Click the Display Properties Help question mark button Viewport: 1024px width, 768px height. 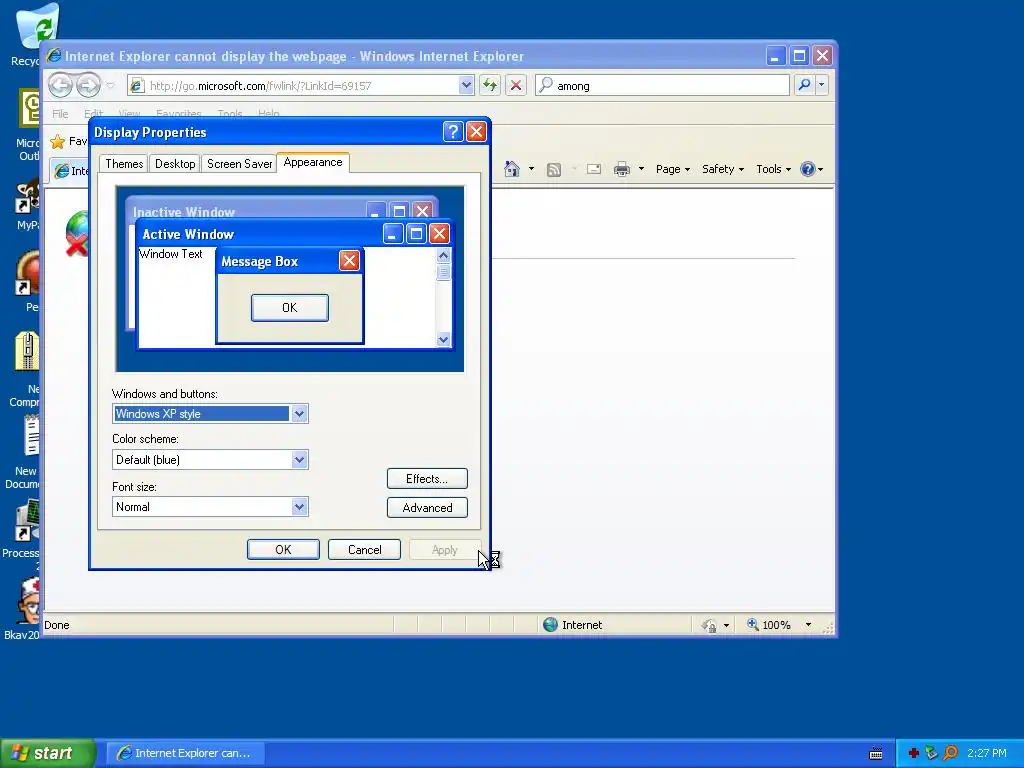click(x=453, y=132)
